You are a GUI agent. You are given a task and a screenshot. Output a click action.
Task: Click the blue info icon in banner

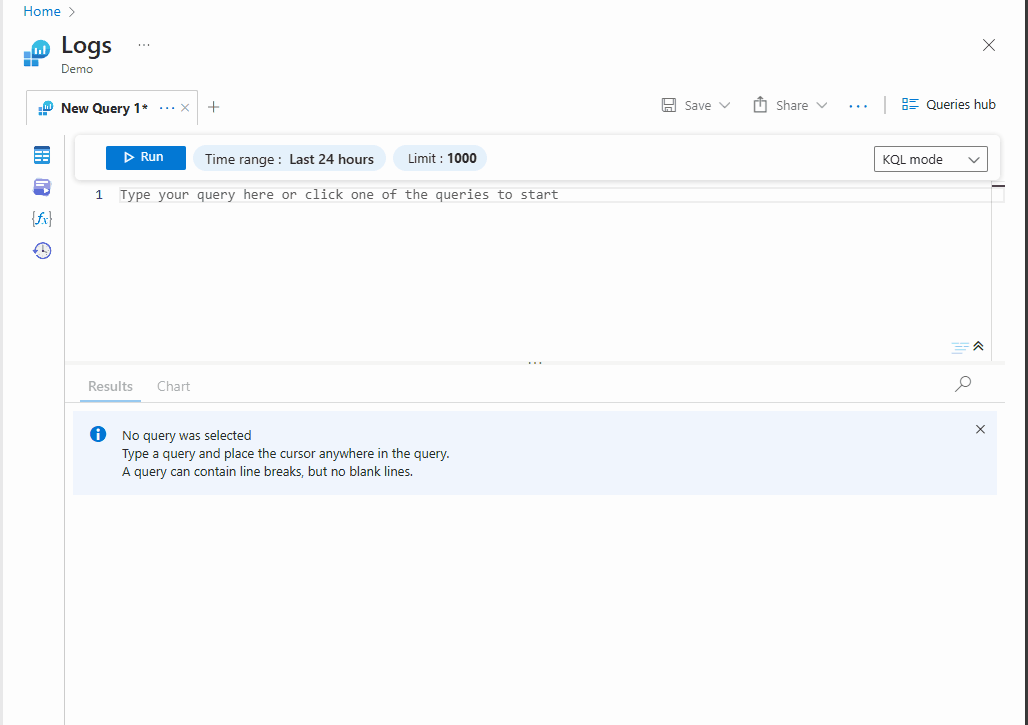point(98,434)
